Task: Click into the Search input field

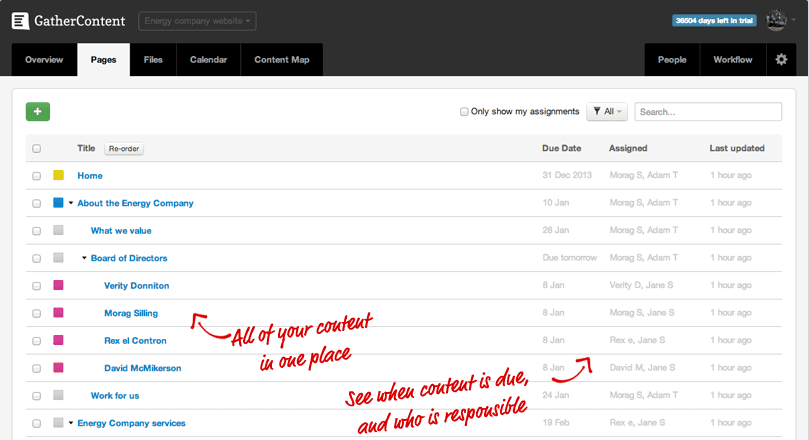Action: [708, 112]
